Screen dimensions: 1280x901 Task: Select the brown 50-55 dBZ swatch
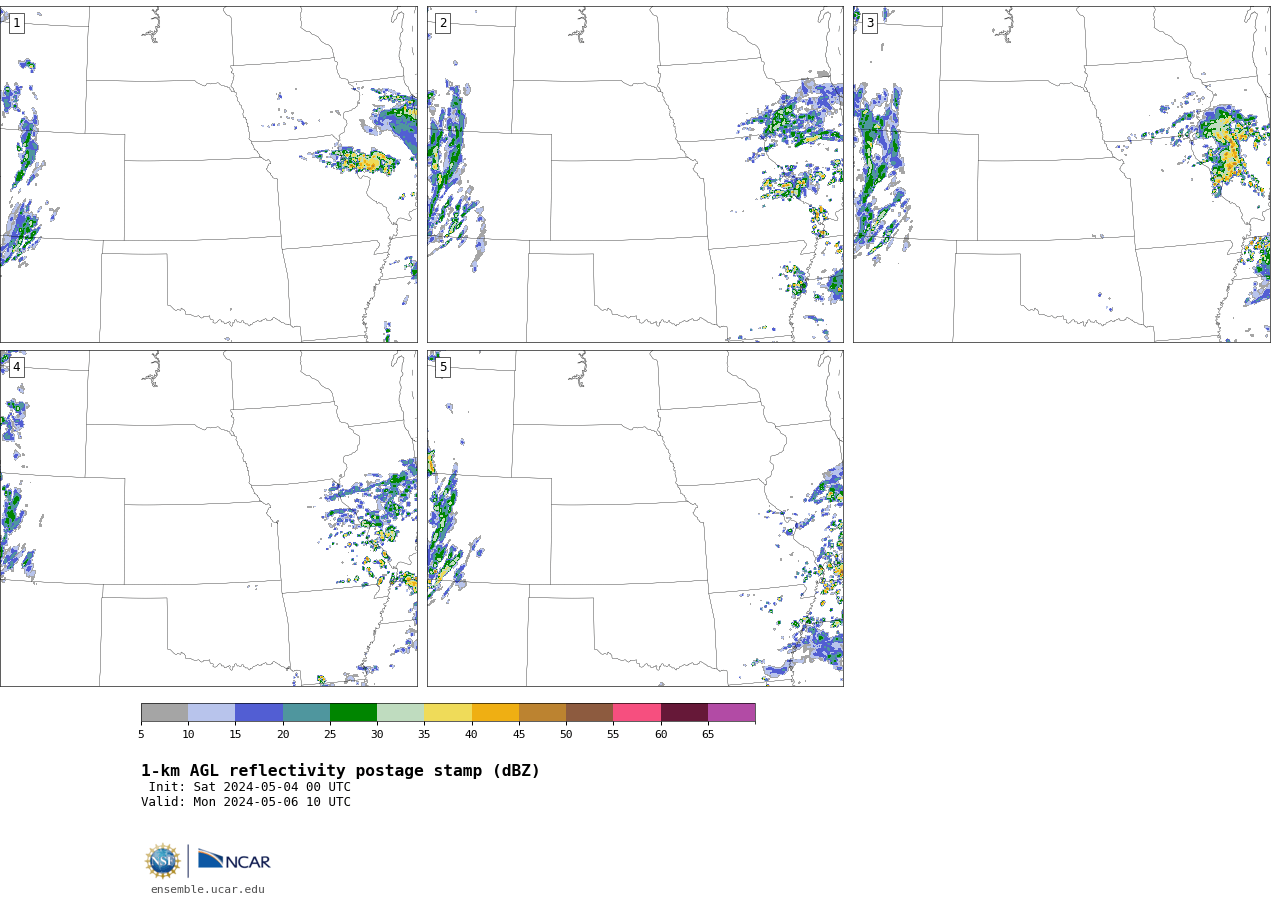pos(590,712)
